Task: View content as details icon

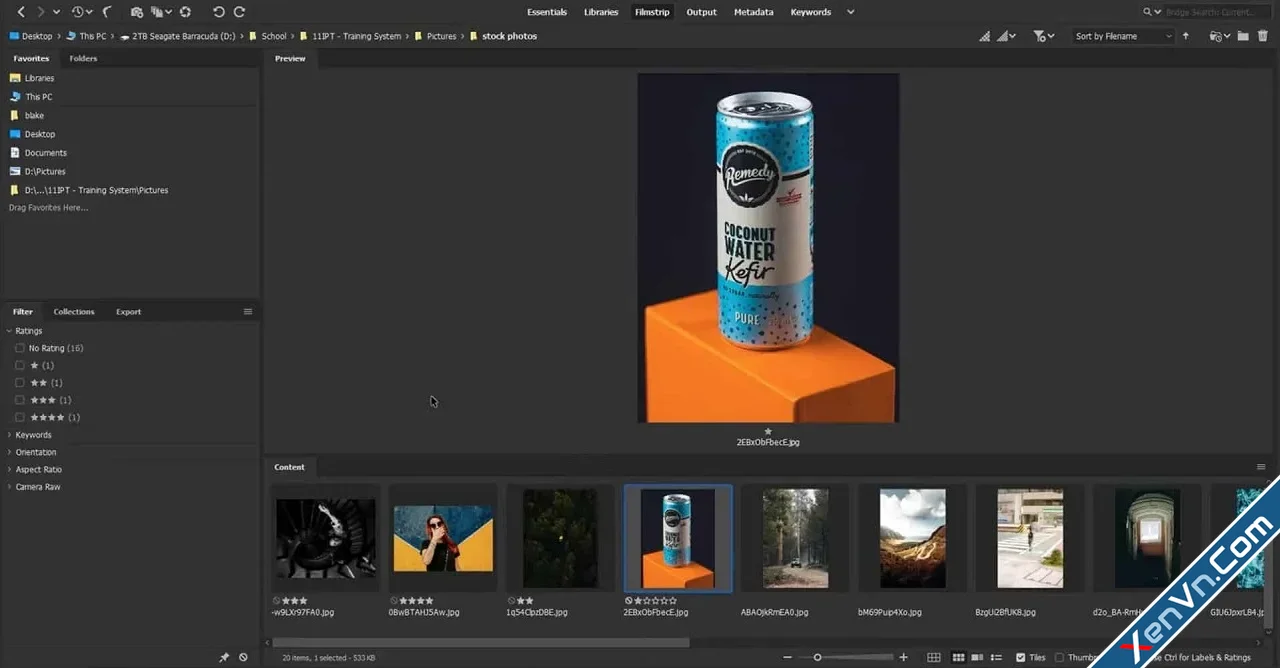Action: 976,657
